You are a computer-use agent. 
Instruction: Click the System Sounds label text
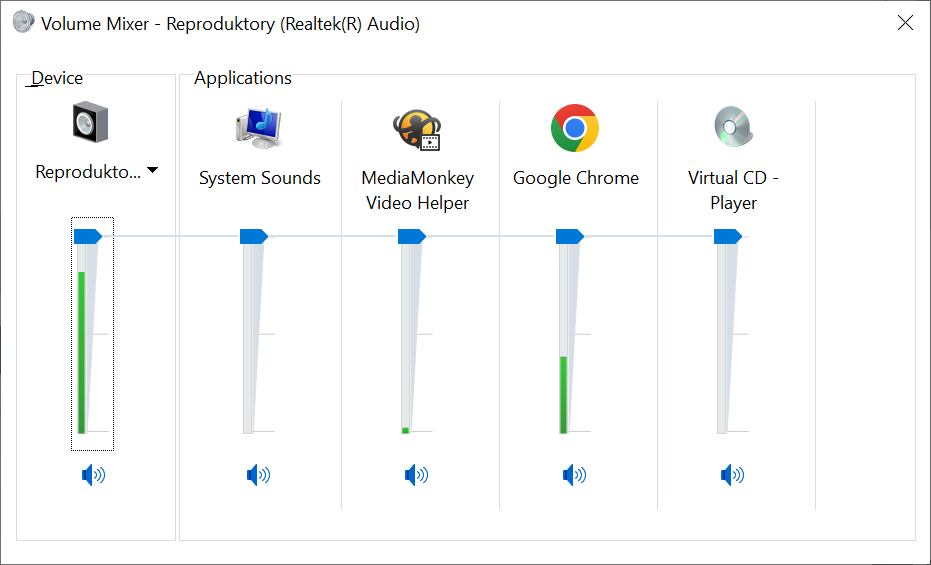tap(259, 178)
